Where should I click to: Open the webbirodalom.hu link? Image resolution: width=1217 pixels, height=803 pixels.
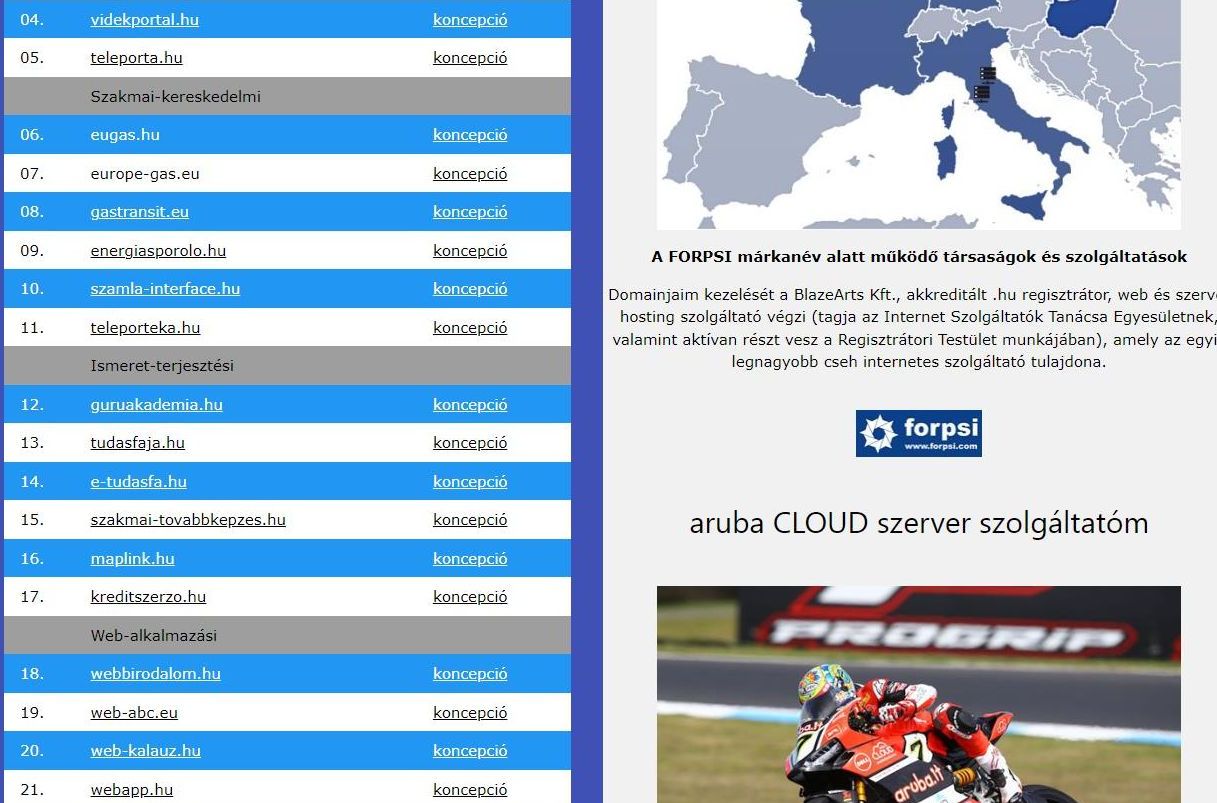155,674
